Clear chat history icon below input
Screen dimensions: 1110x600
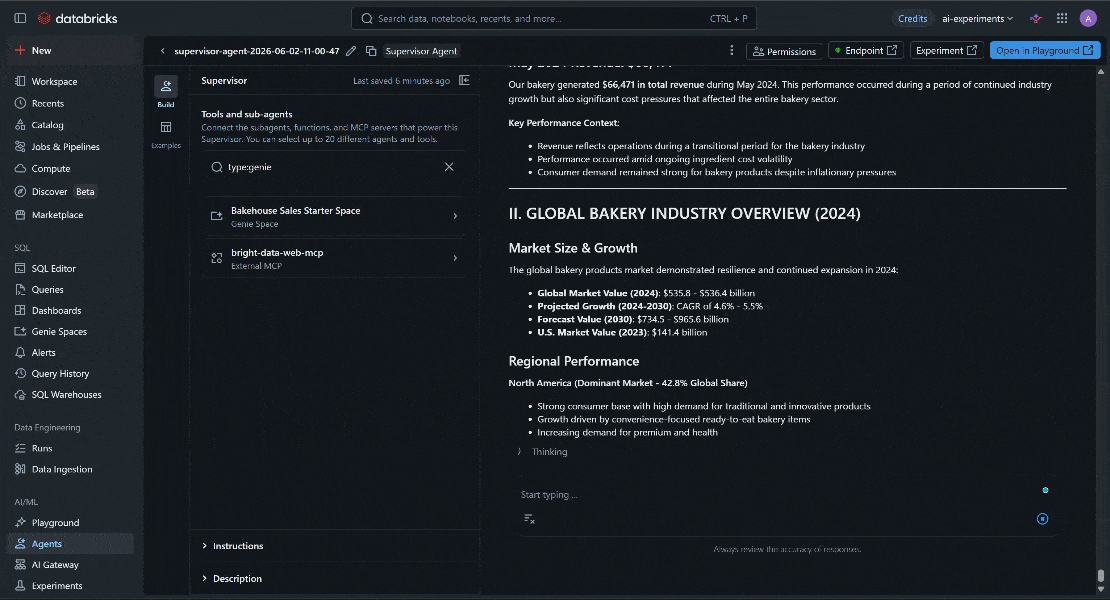pyautogui.click(x=529, y=519)
